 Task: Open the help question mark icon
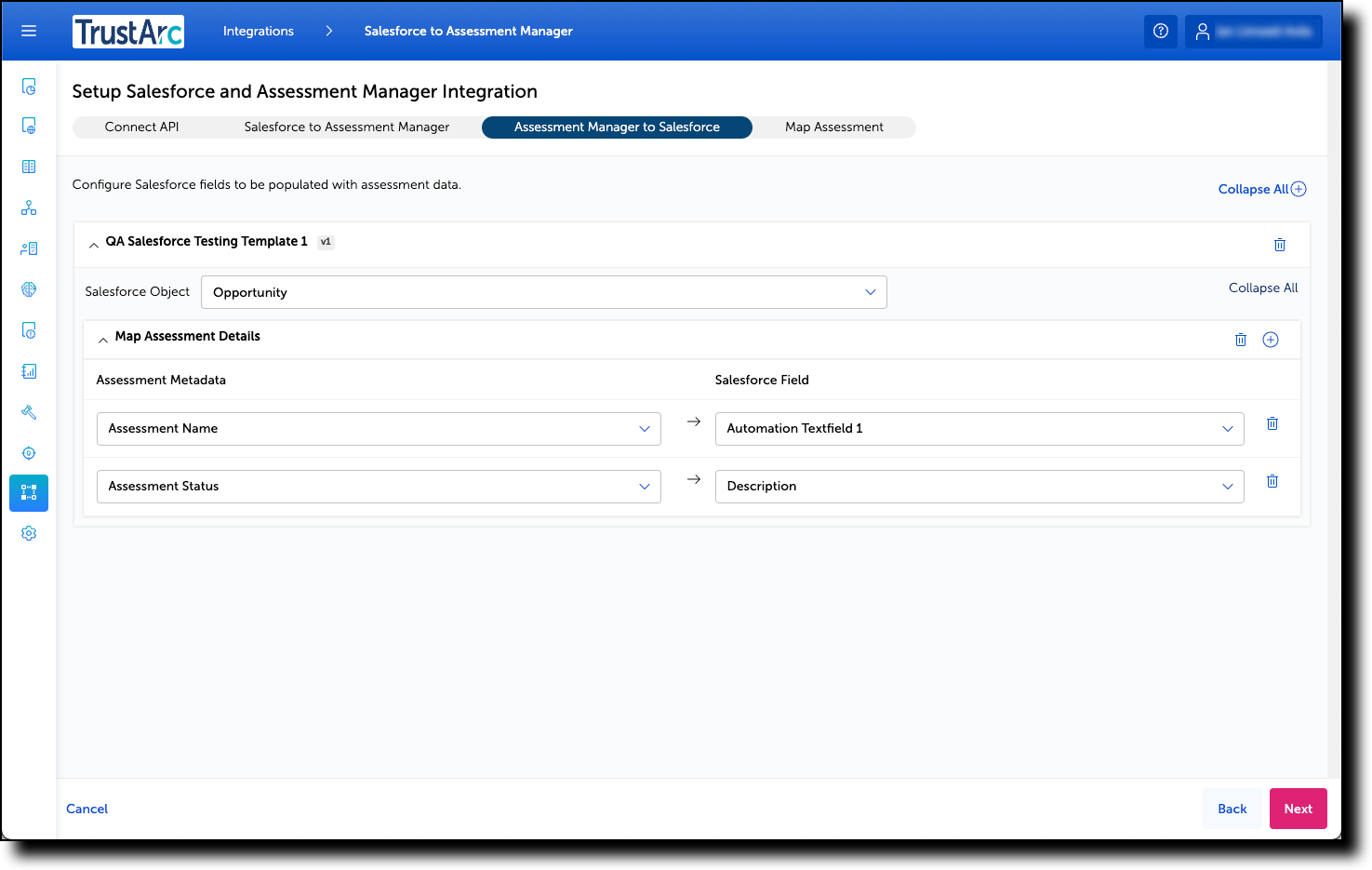[x=1160, y=31]
